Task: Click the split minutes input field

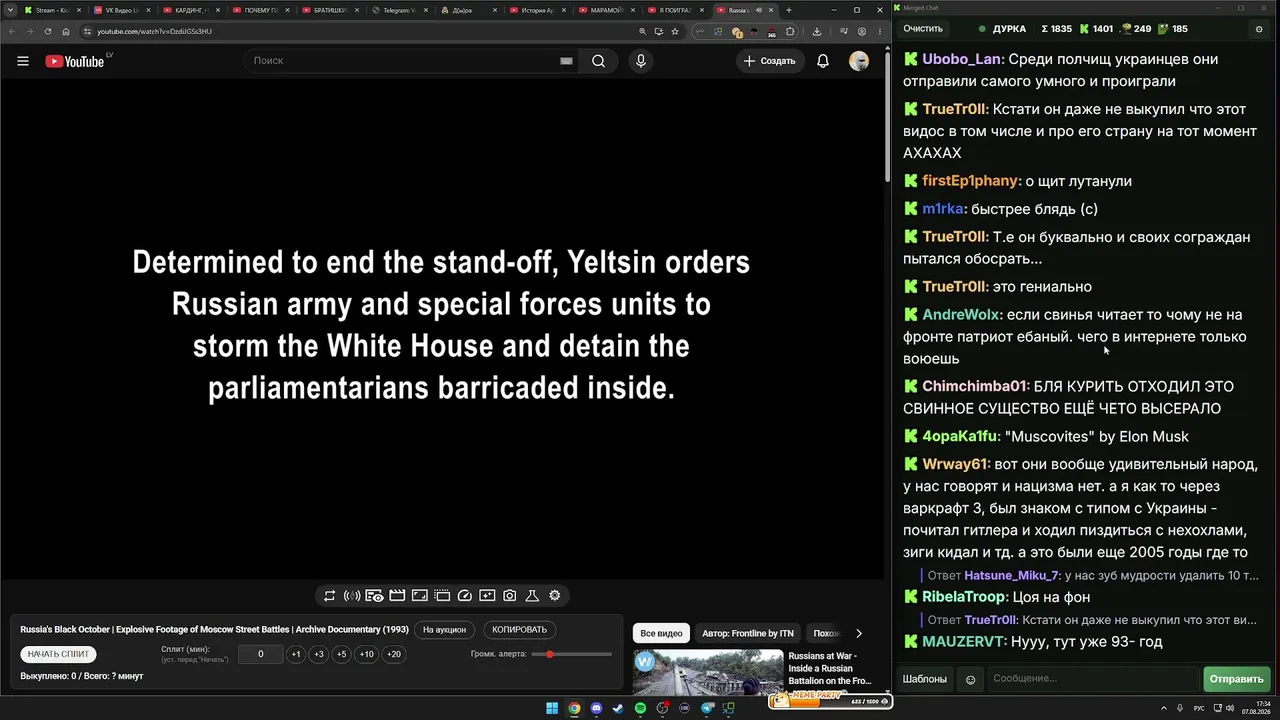Action: pos(261,654)
